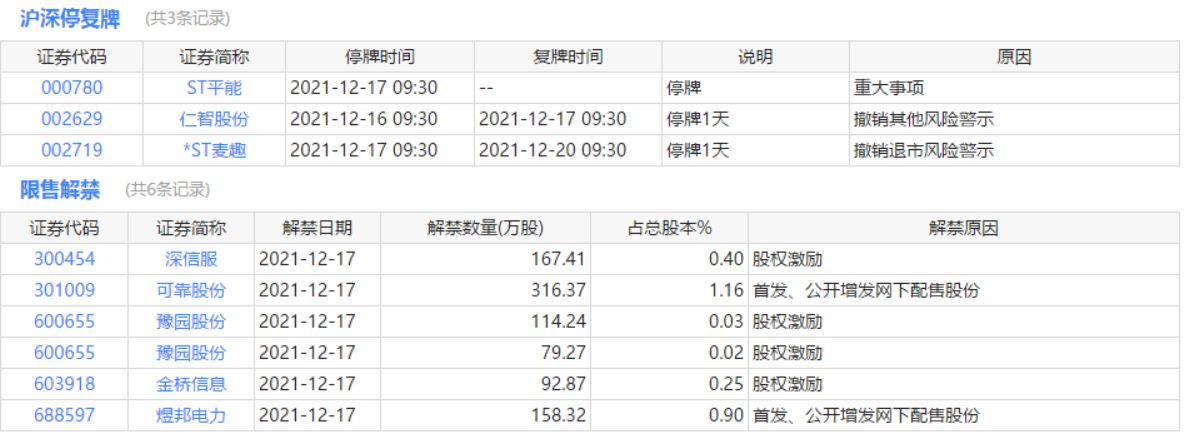Viewport: 1187px width, 440px height.
Task: Open stock code 300454 link
Action: [64, 260]
